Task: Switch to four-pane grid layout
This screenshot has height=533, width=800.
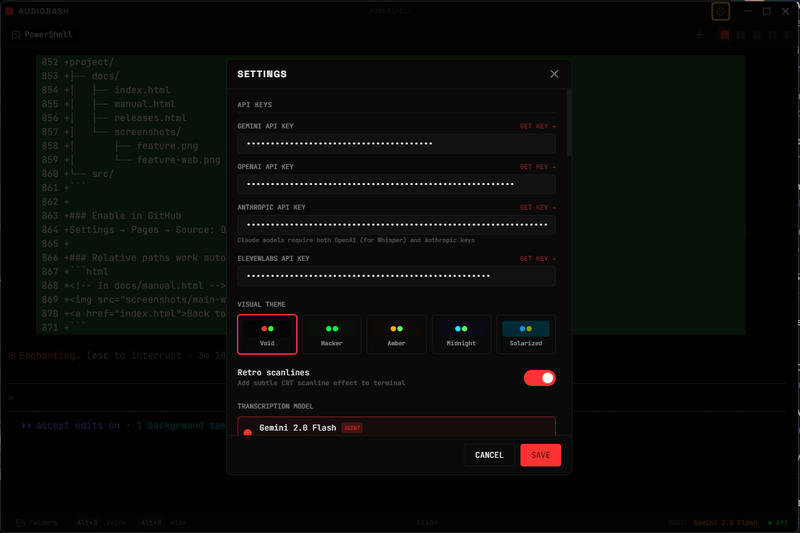Action: click(772, 35)
